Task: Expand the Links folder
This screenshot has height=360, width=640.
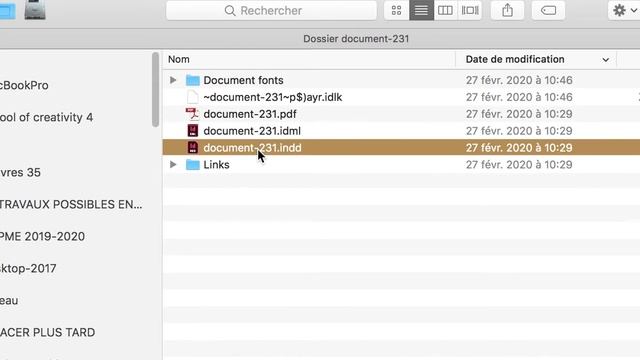Action: pos(173,164)
